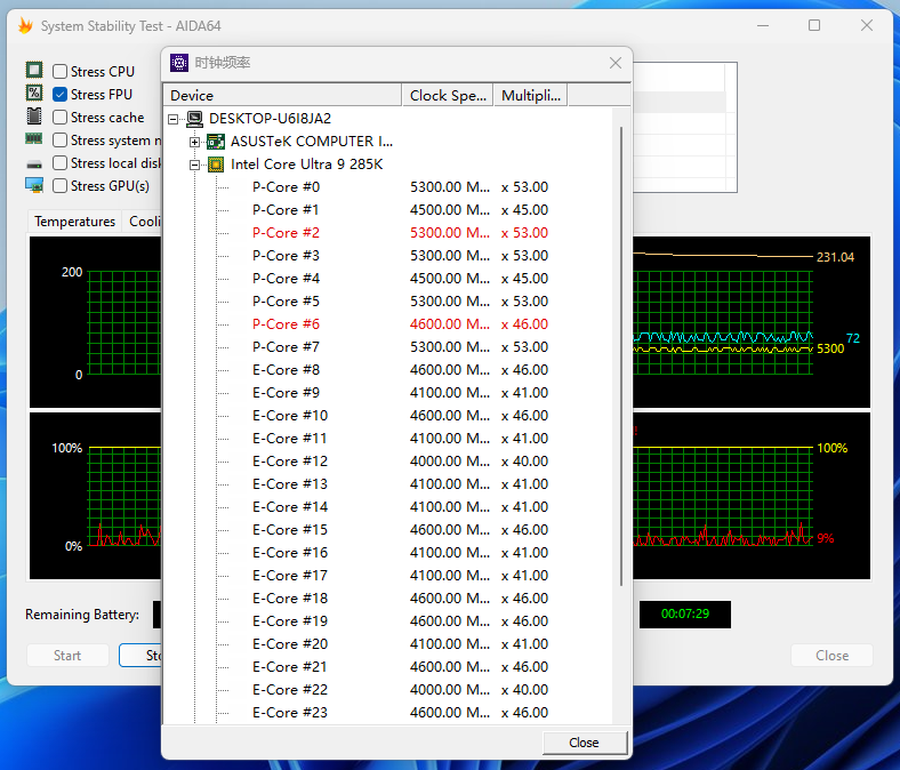The image size is (900, 770).
Task: Click the DESKTOP-U6I8JA2 label
Action: click(270, 119)
